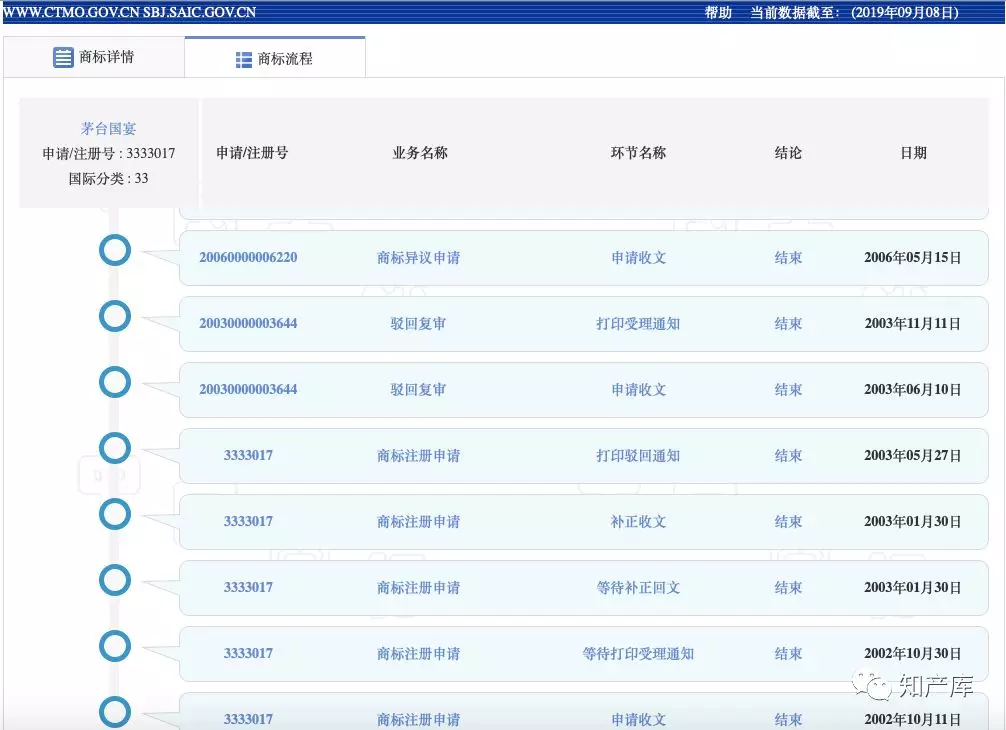The height and width of the screenshot is (730, 1006).
Task: Click 申请/注册号 : 3333017 in side panel
Action: 108,153
